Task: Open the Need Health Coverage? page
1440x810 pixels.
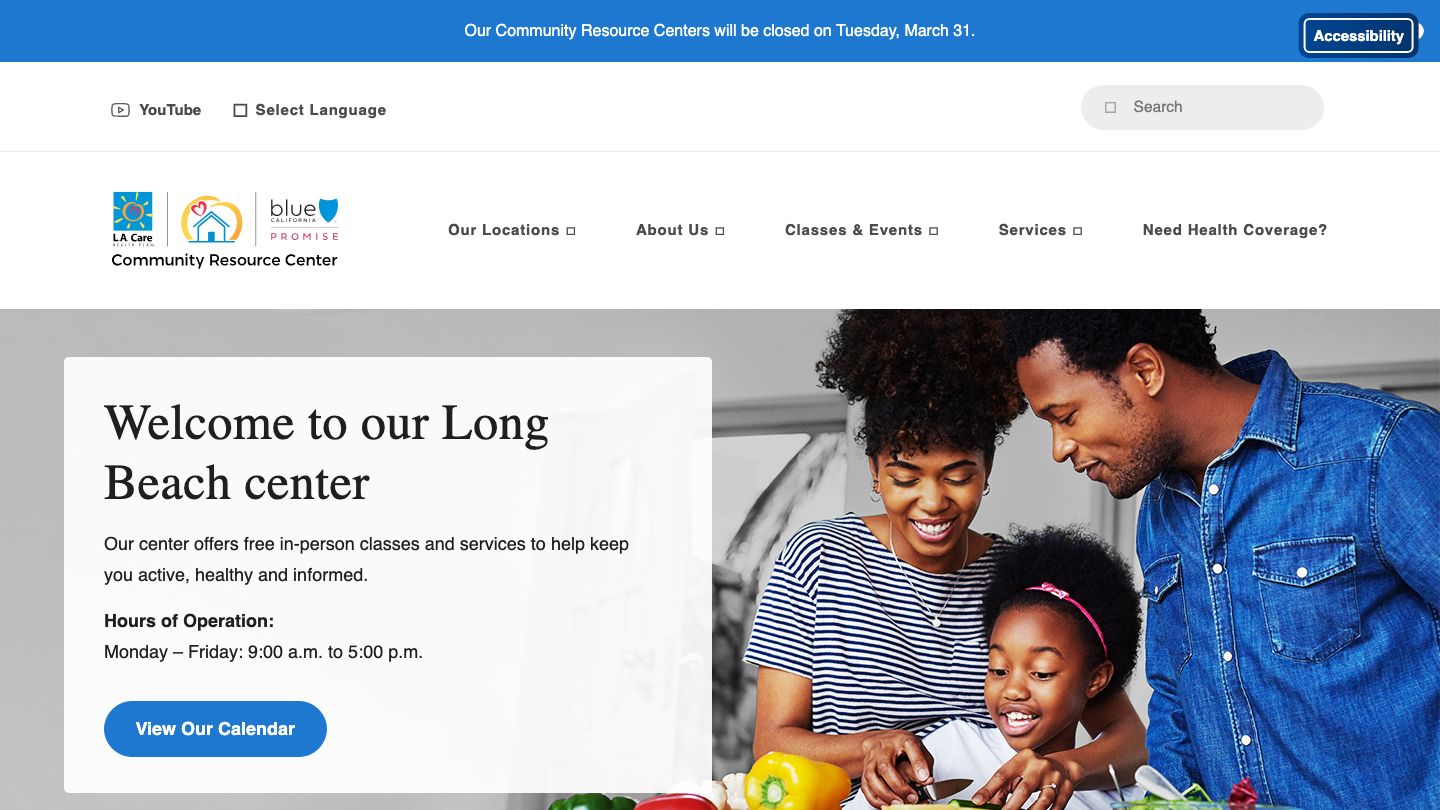Action: point(1235,230)
